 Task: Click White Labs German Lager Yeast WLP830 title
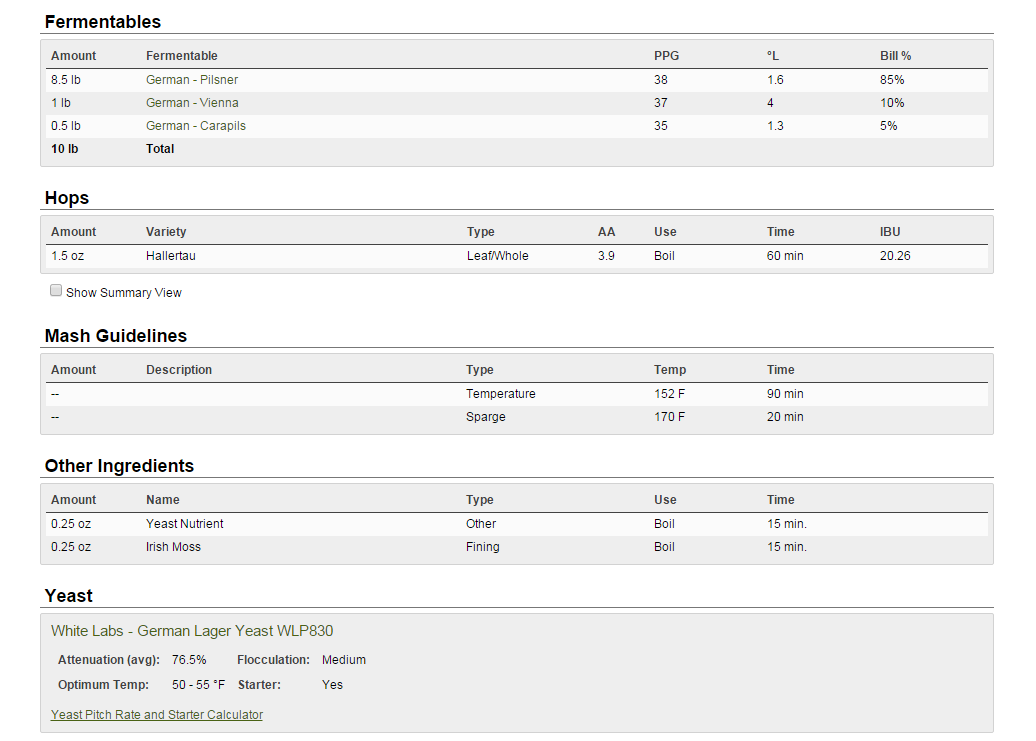pos(192,631)
